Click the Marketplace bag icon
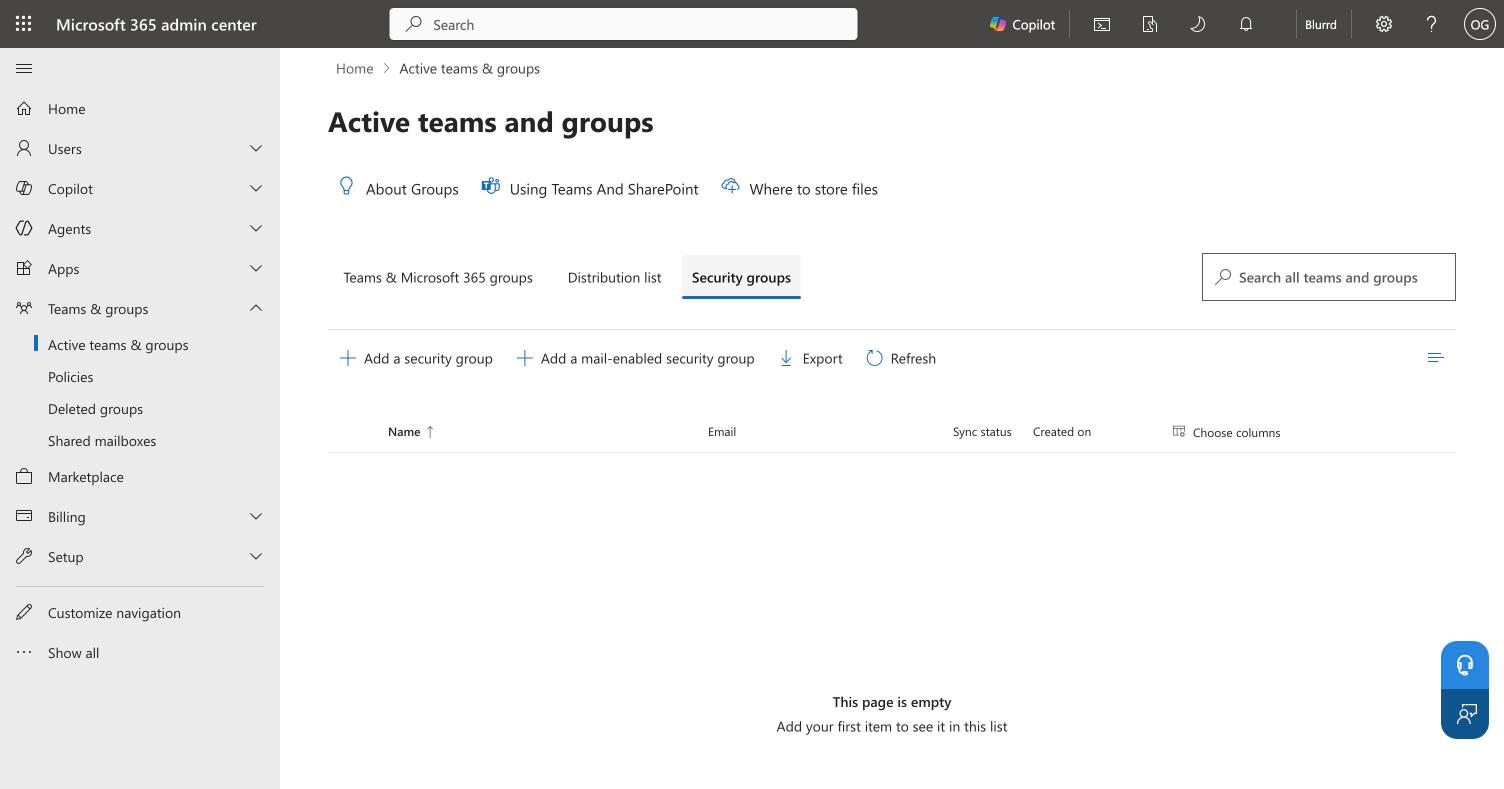1504x789 pixels. (24, 476)
